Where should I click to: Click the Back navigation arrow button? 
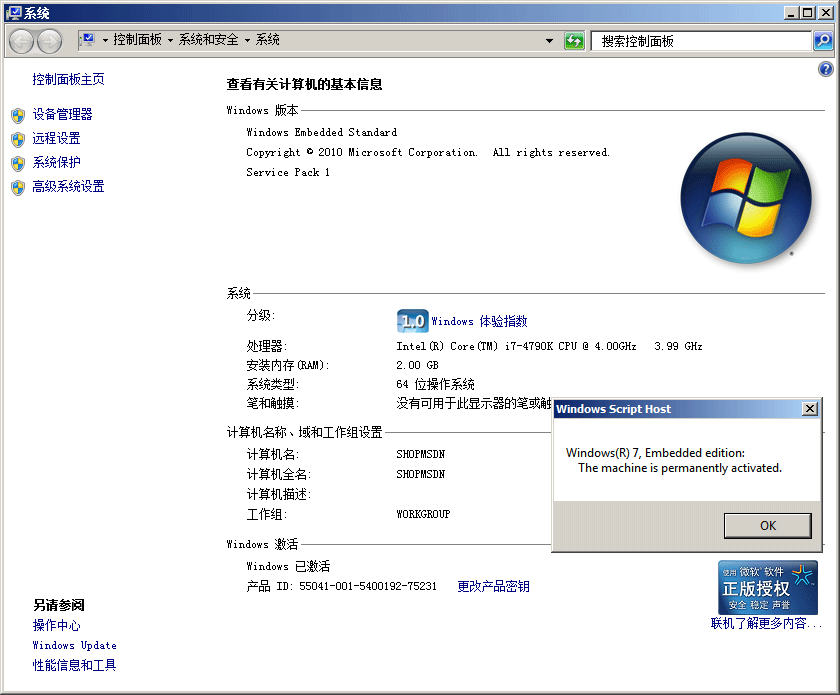pos(22,41)
